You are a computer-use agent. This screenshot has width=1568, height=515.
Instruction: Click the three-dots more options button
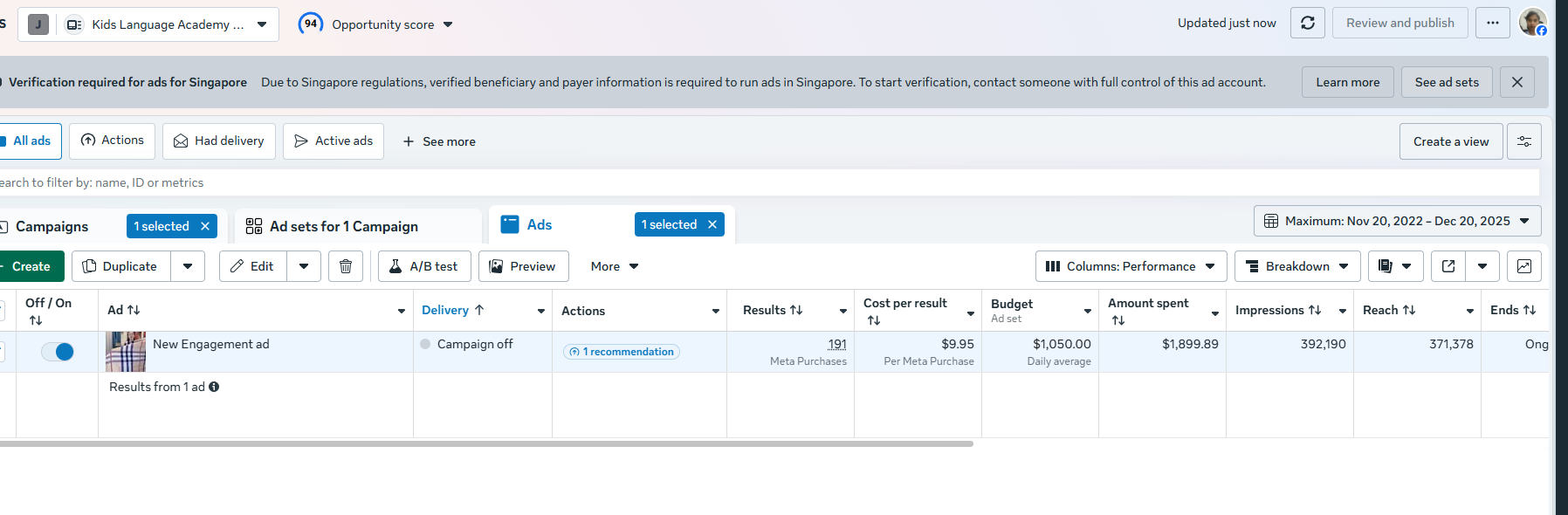pyautogui.click(x=1493, y=24)
